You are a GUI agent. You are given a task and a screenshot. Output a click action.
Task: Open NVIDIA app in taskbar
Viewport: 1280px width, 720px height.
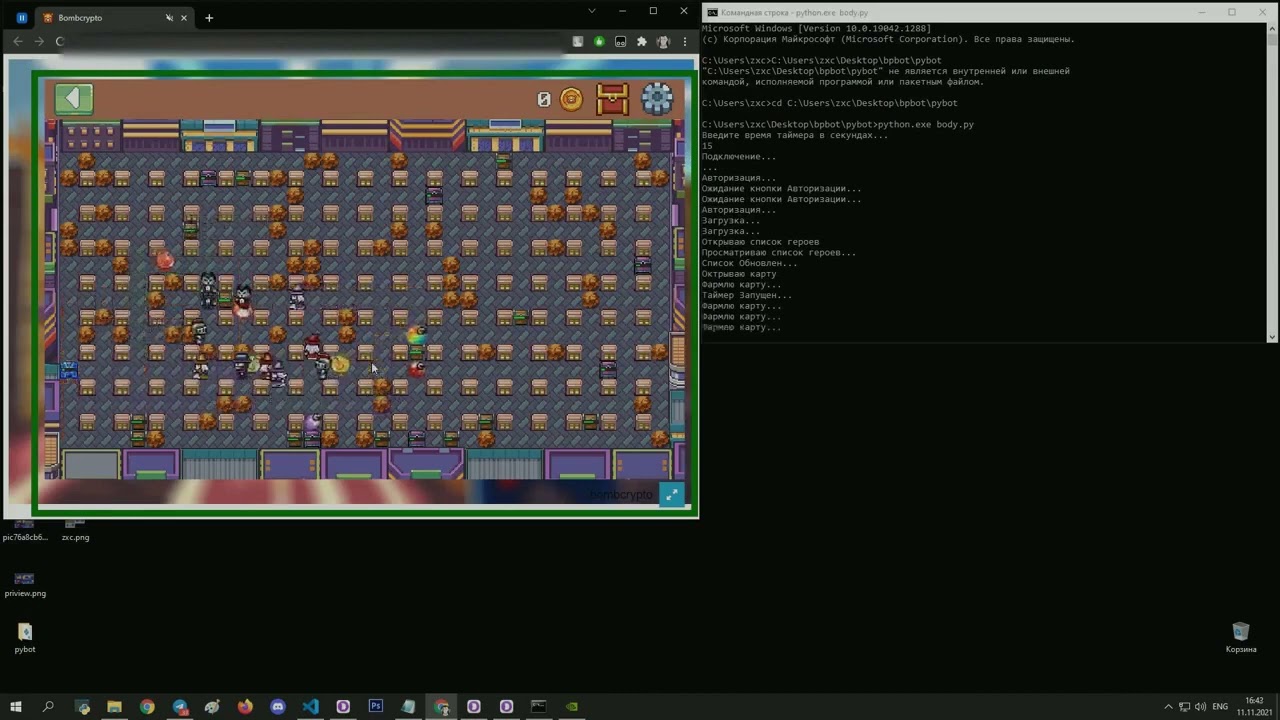[x=571, y=706]
